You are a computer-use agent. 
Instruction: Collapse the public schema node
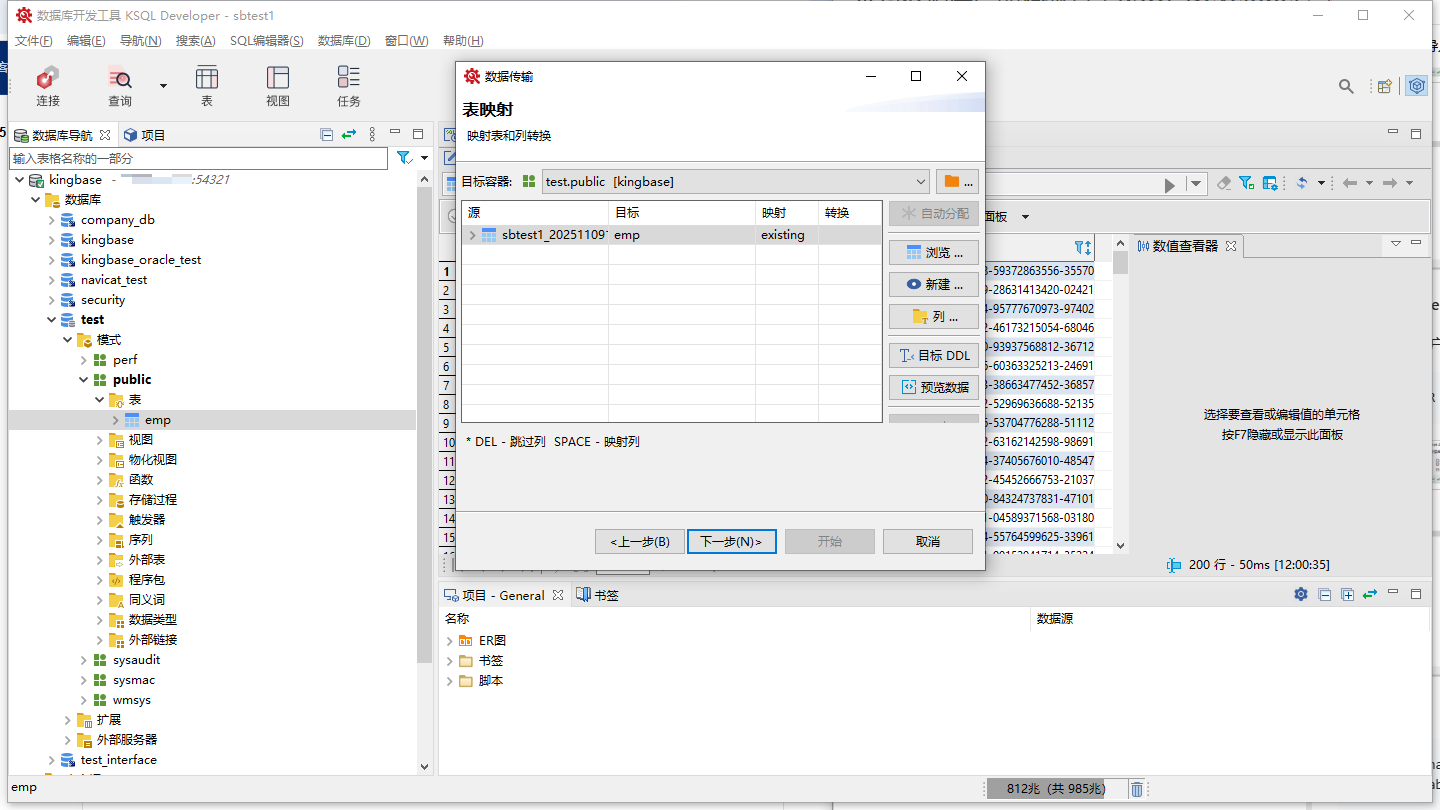tap(84, 380)
